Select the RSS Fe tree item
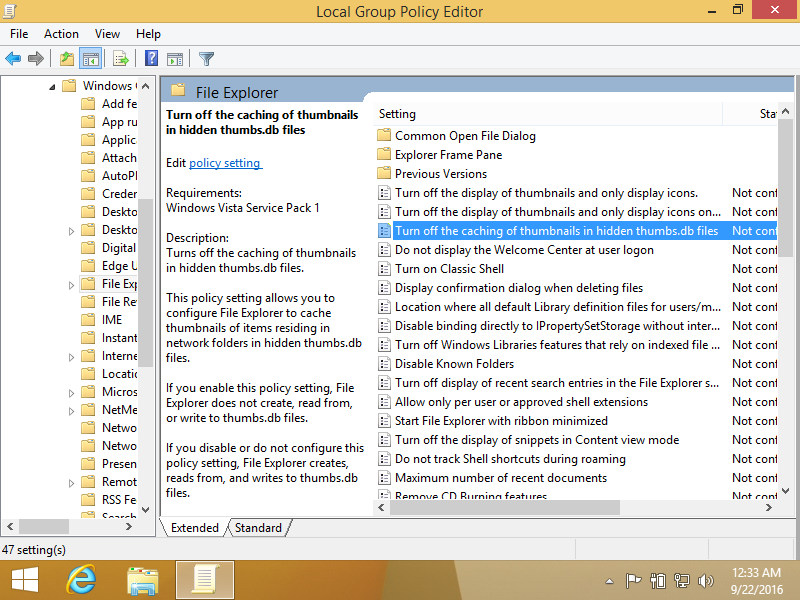 (x=118, y=499)
